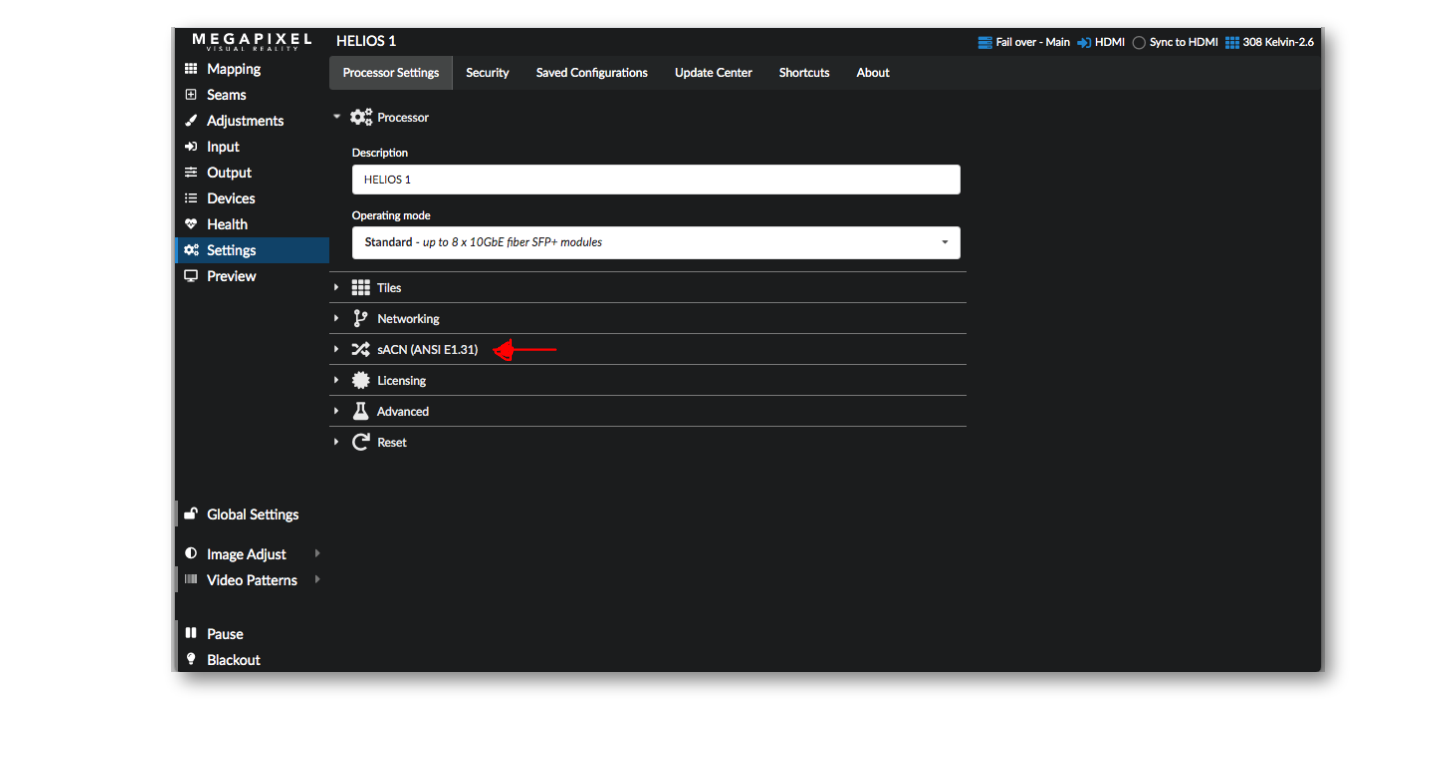This screenshot has width=1434, height=757.
Task: Expand the Reset section triangle
Action: pyautogui.click(x=336, y=442)
